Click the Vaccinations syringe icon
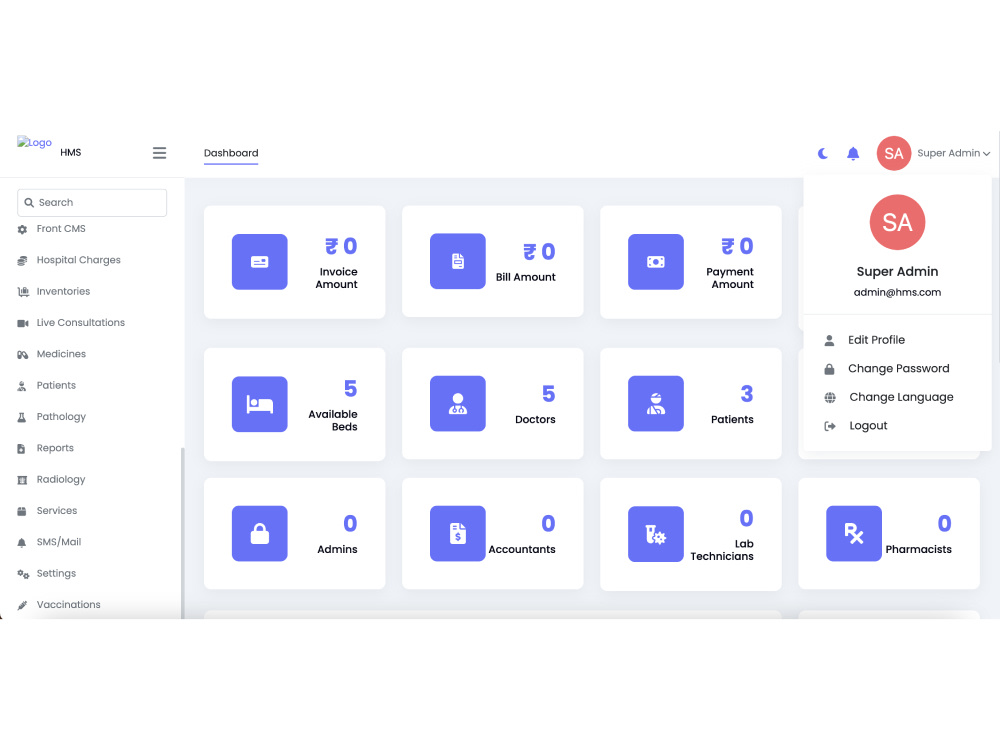The height and width of the screenshot is (750, 1000). point(22,605)
